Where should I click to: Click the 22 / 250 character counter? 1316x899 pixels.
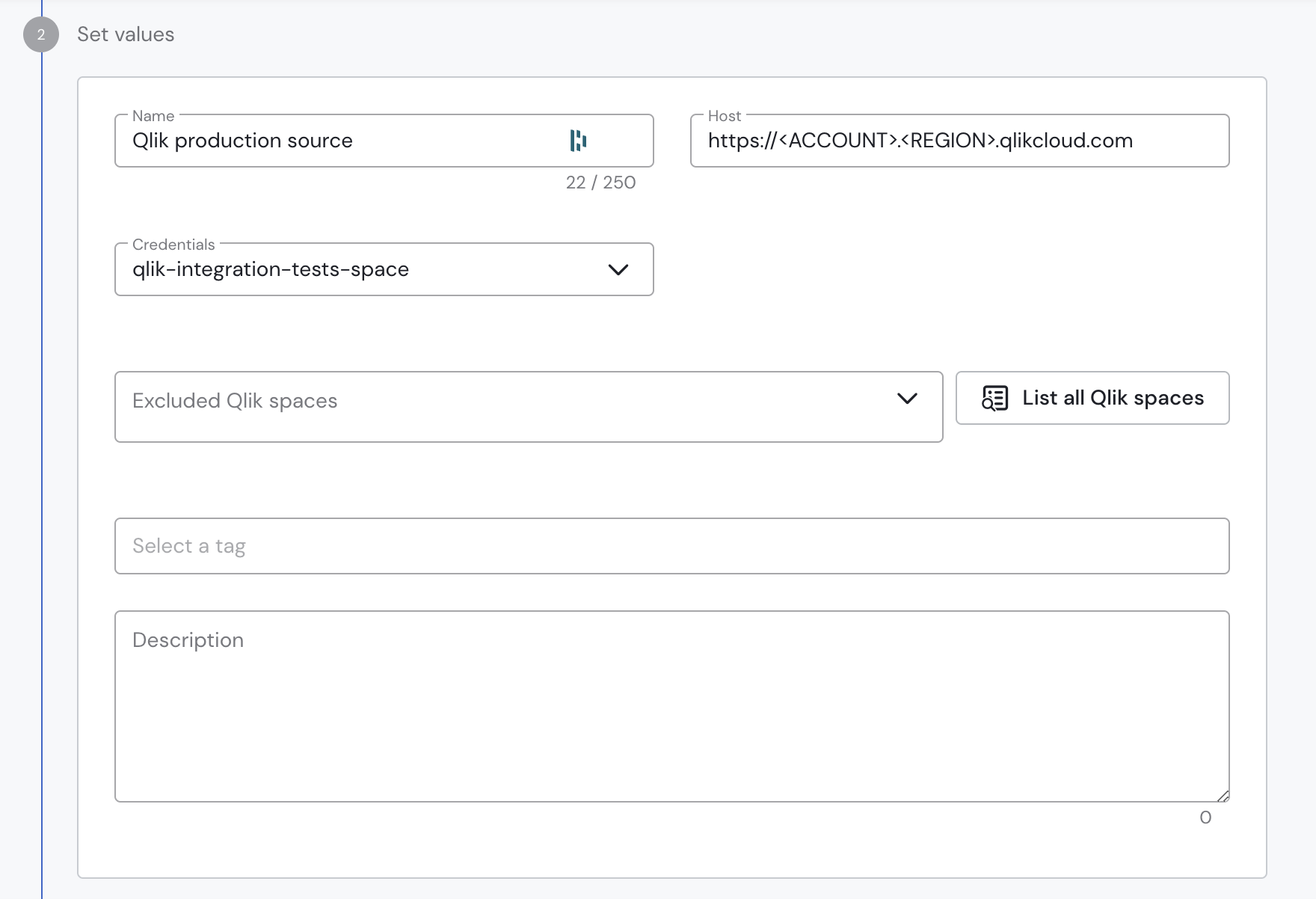tap(600, 182)
